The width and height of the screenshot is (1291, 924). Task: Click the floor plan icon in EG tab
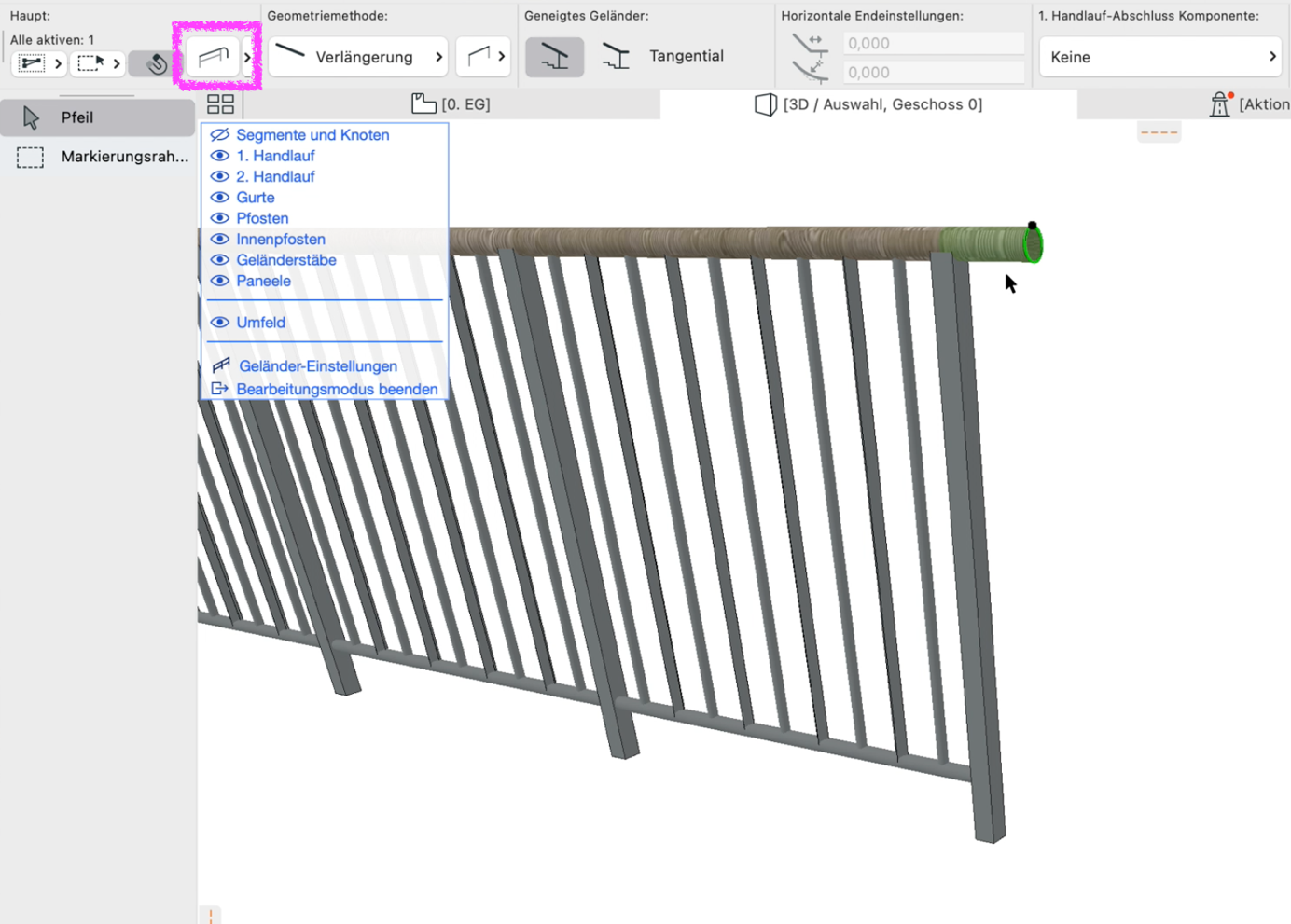[x=424, y=103]
